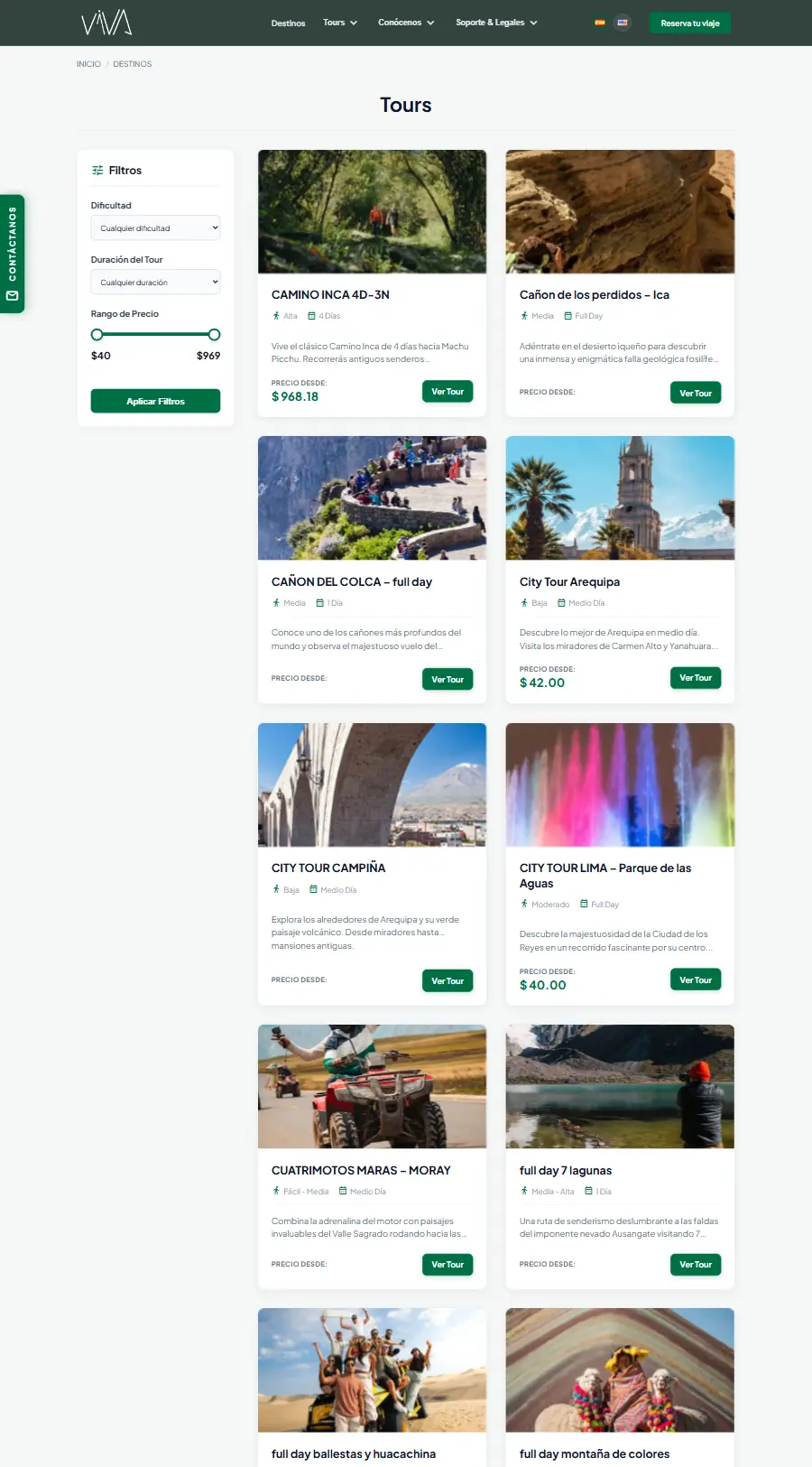
Task: Click the $40.00 price text
Action: coord(543,986)
